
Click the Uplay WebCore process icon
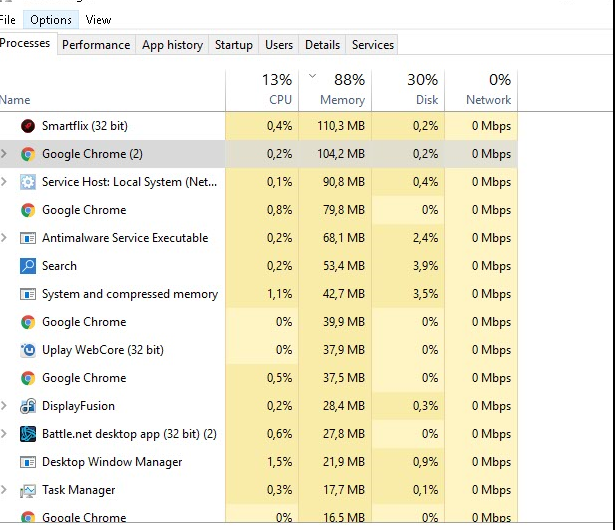28,350
